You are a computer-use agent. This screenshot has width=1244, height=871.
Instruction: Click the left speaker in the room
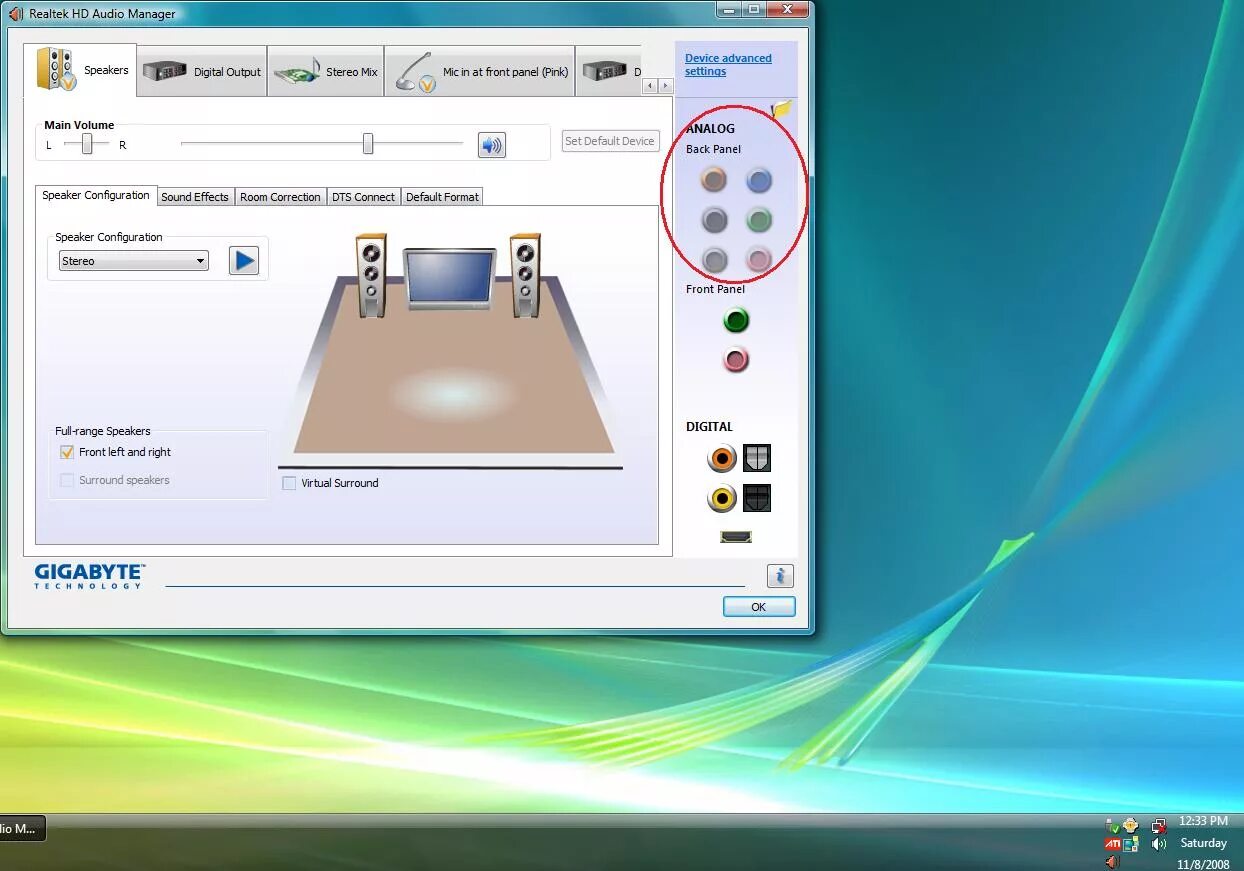point(372,276)
